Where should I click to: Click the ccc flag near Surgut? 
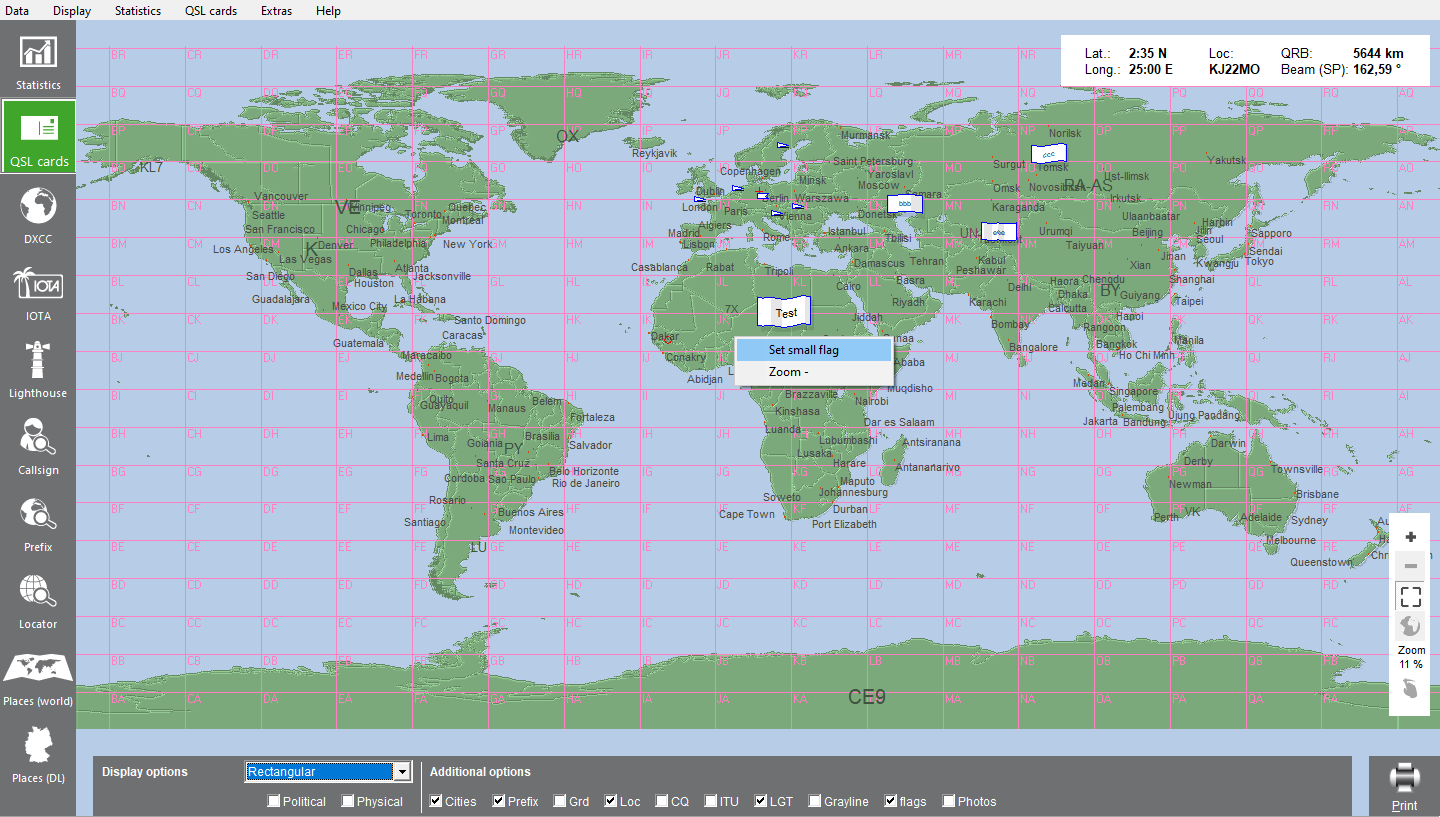point(1048,154)
